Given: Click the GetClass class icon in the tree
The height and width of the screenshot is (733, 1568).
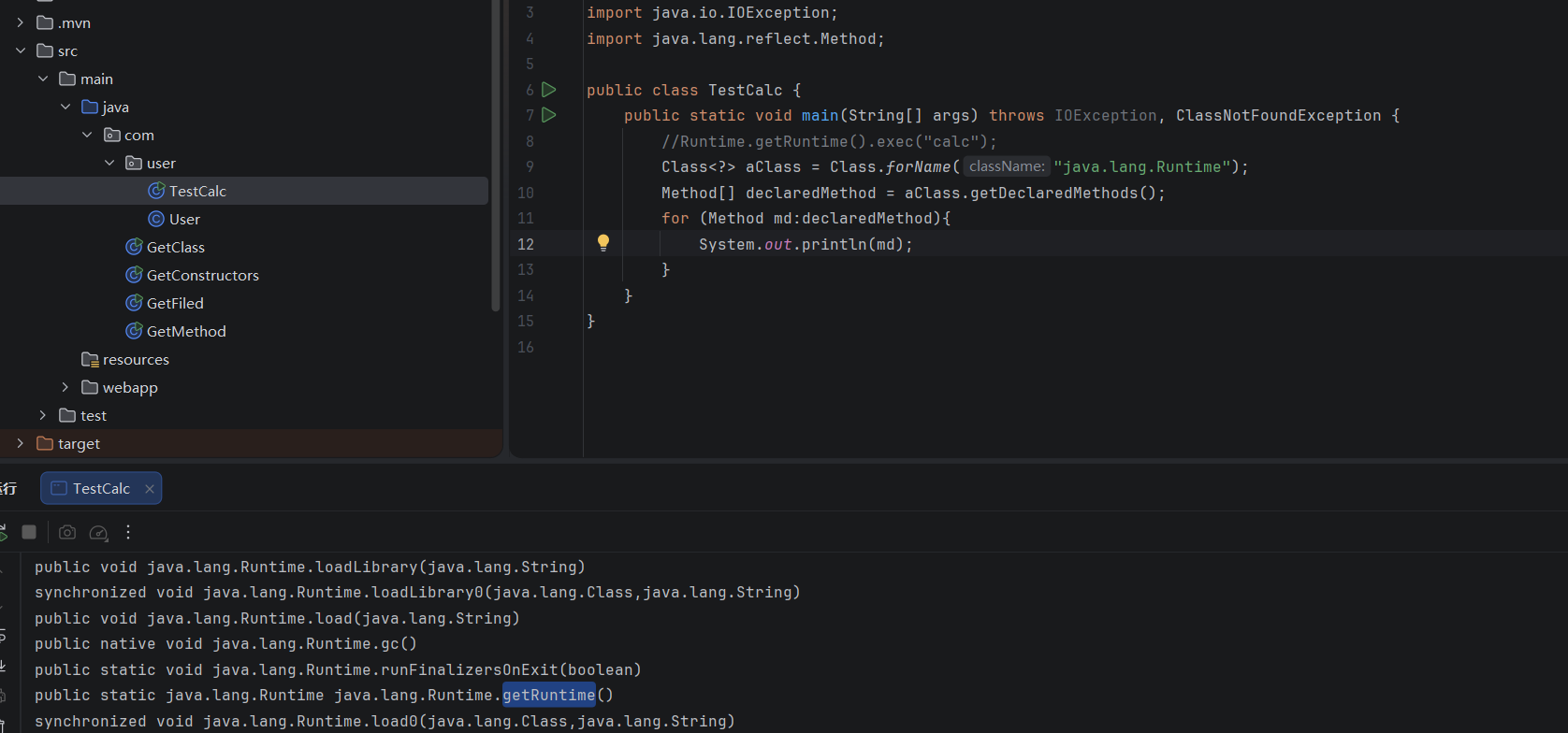Looking at the screenshot, I should (134, 247).
